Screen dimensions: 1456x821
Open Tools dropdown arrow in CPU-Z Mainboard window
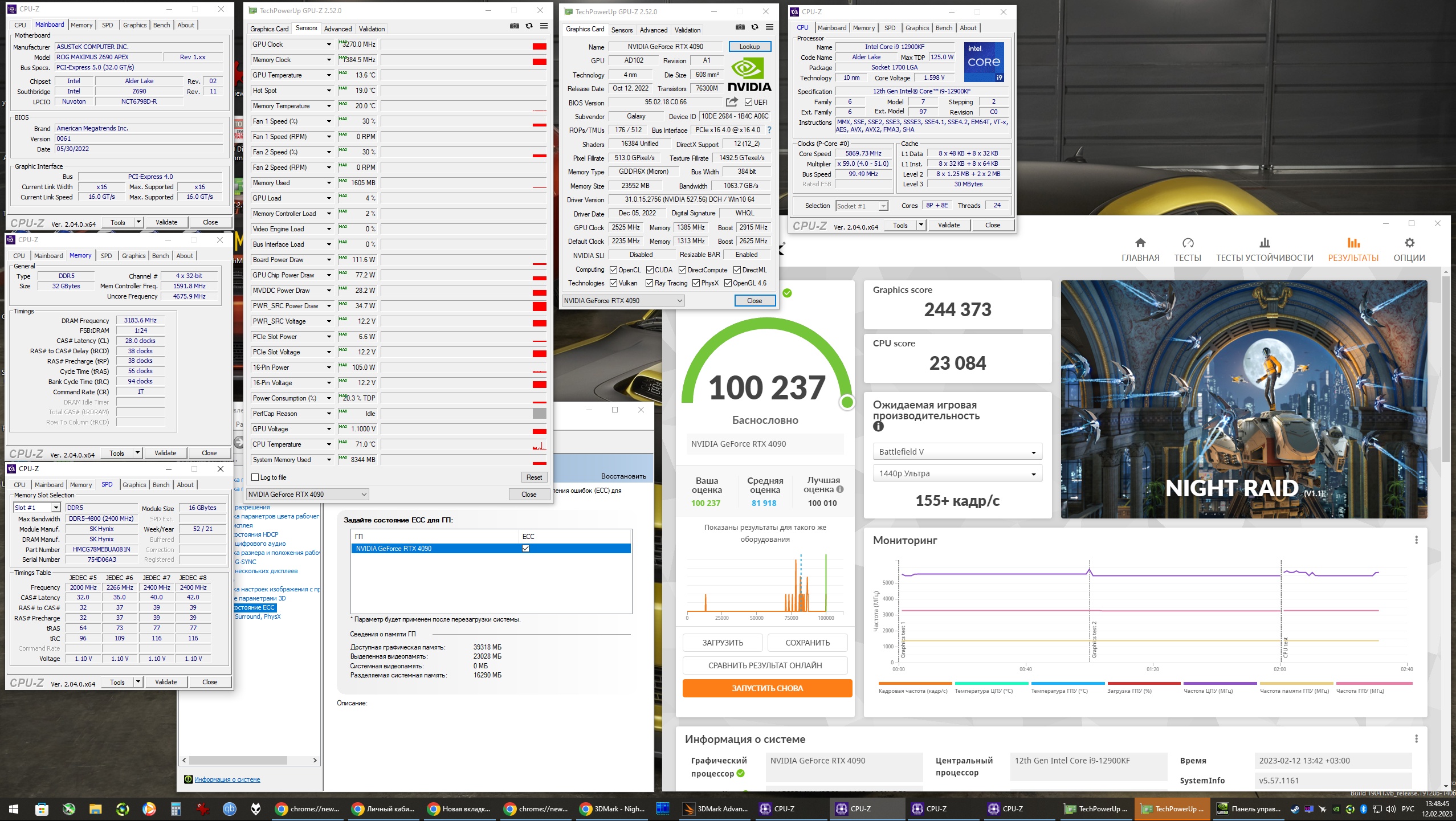138,222
